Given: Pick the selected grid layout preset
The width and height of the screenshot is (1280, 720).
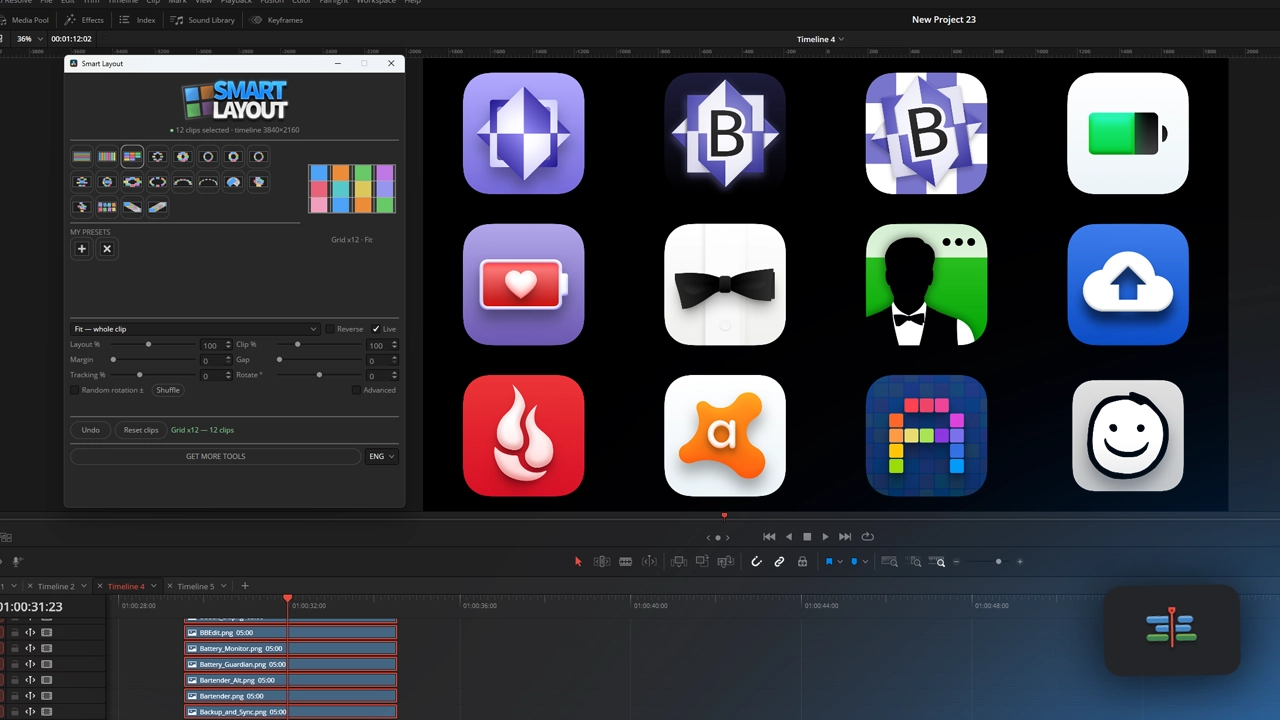Looking at the screenshot, I should pyautogui.click(x=132, y=157).
